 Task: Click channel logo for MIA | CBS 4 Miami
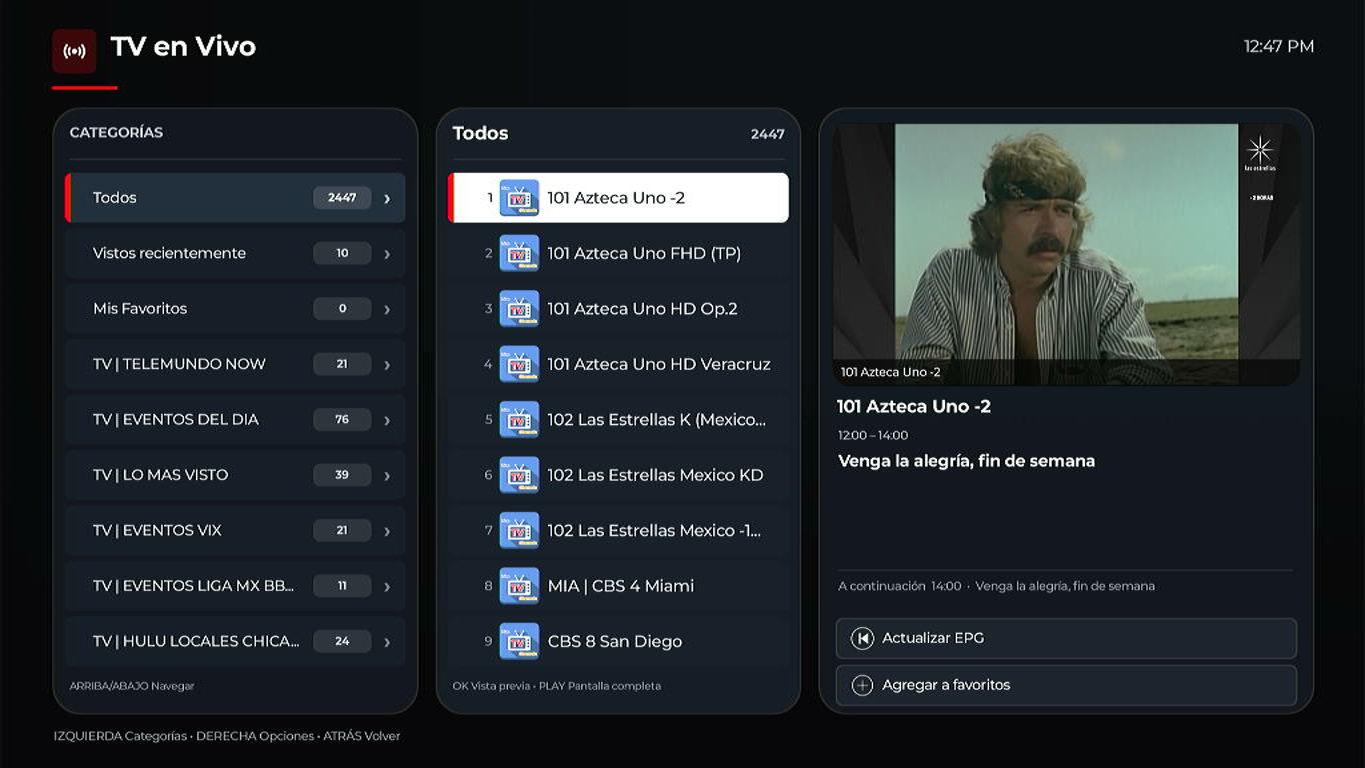[x=519, y=586]
